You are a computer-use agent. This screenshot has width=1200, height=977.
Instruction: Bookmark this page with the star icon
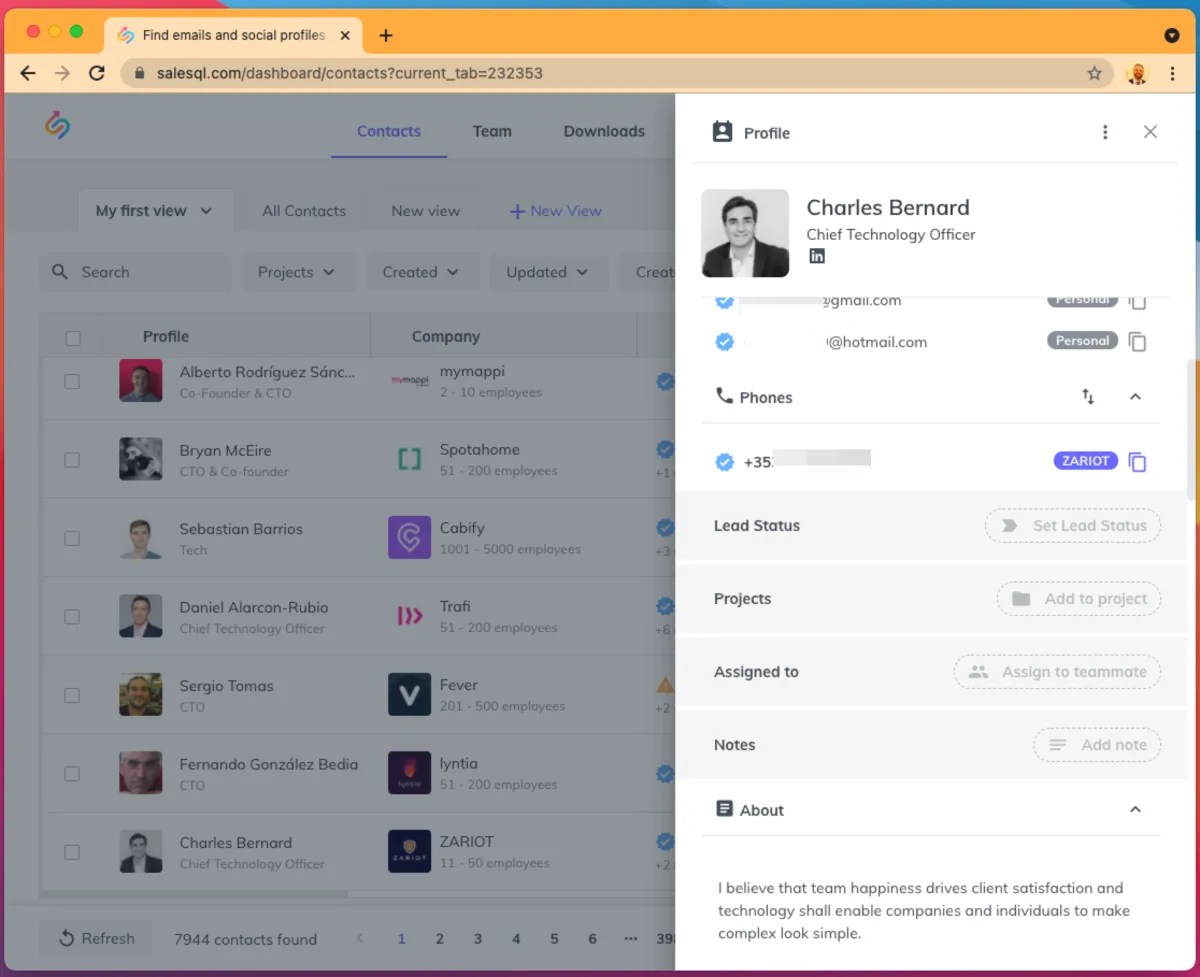(1094, 73)
